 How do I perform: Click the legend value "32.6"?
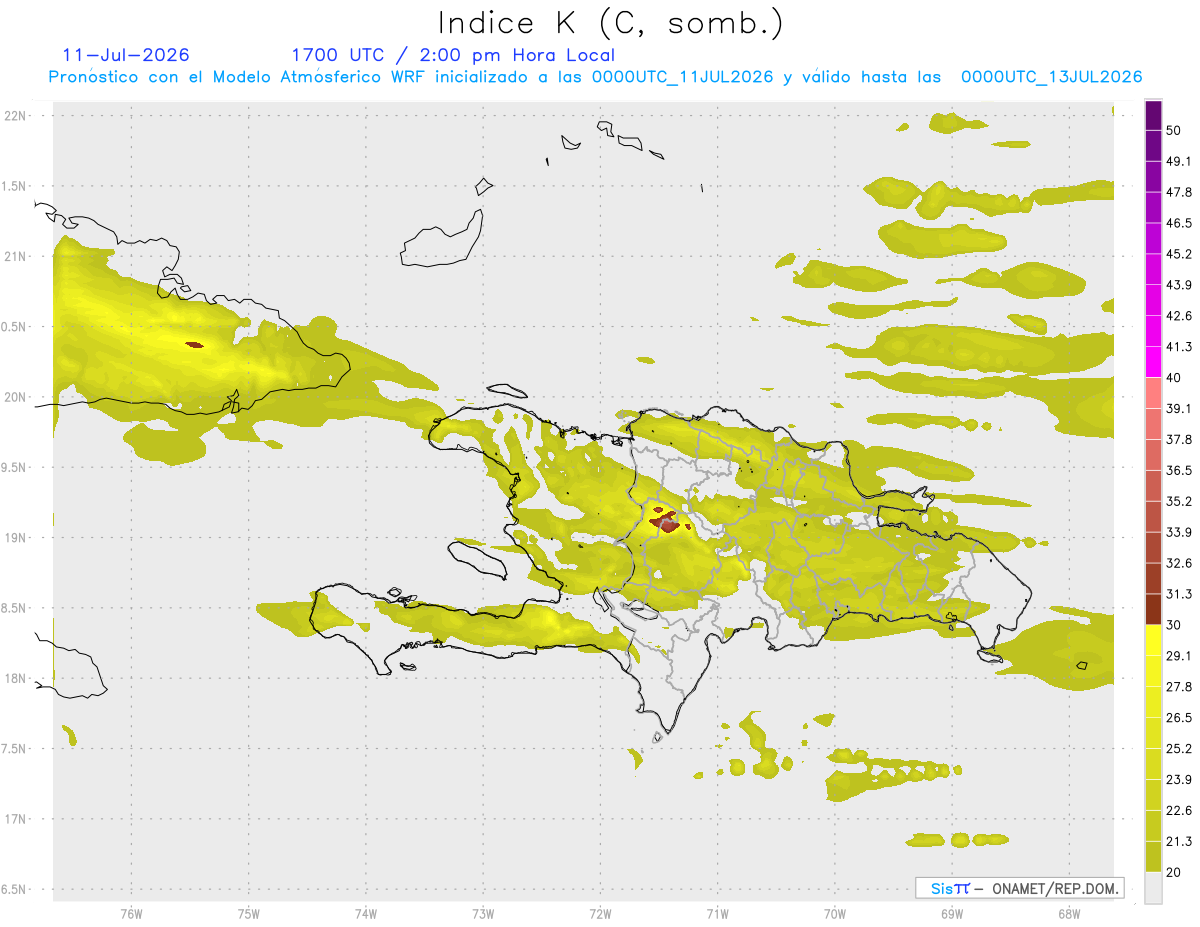[1179, 563]
